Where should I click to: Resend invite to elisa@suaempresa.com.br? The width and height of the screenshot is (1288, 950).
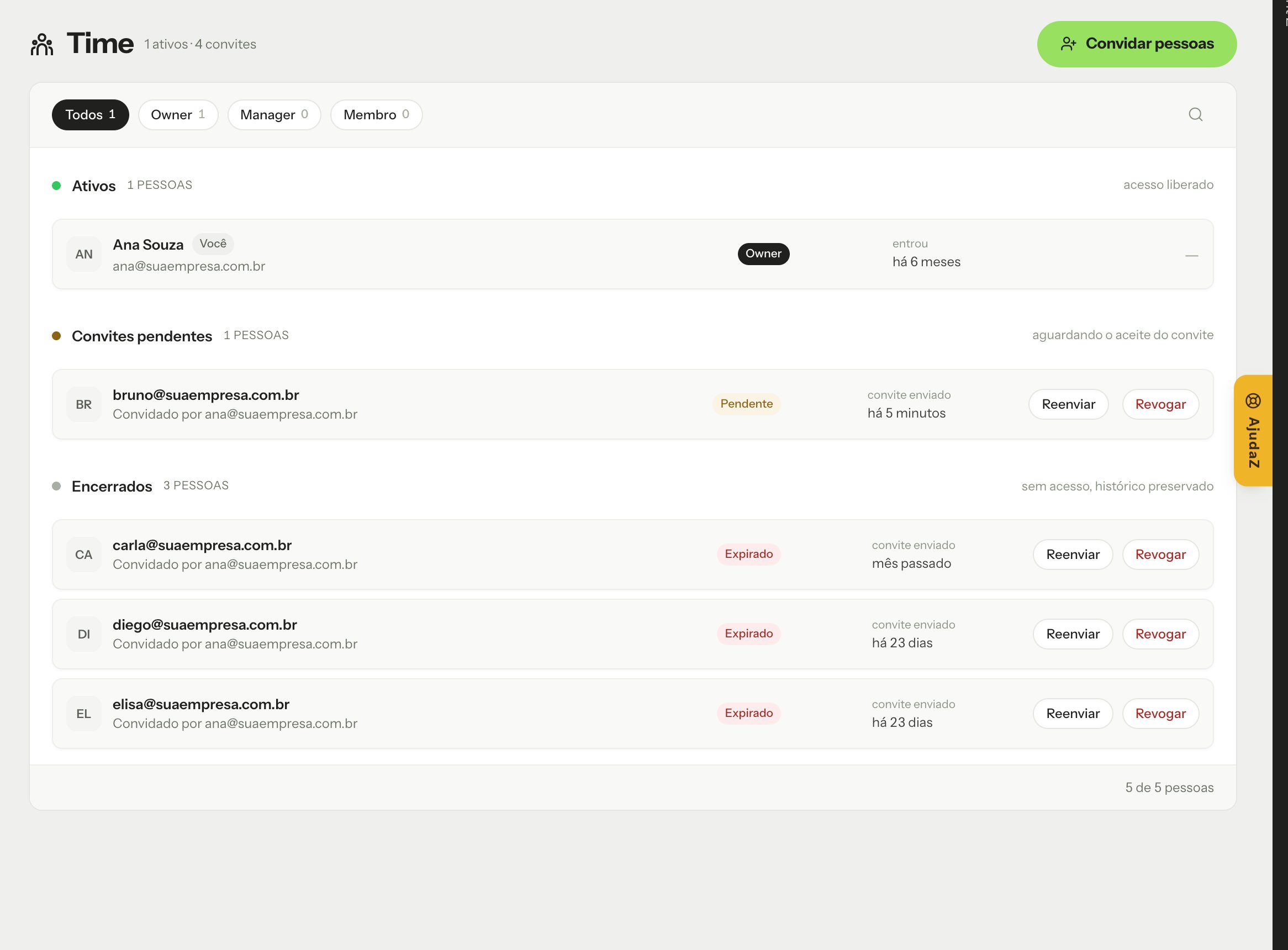tap(1073, 714)
